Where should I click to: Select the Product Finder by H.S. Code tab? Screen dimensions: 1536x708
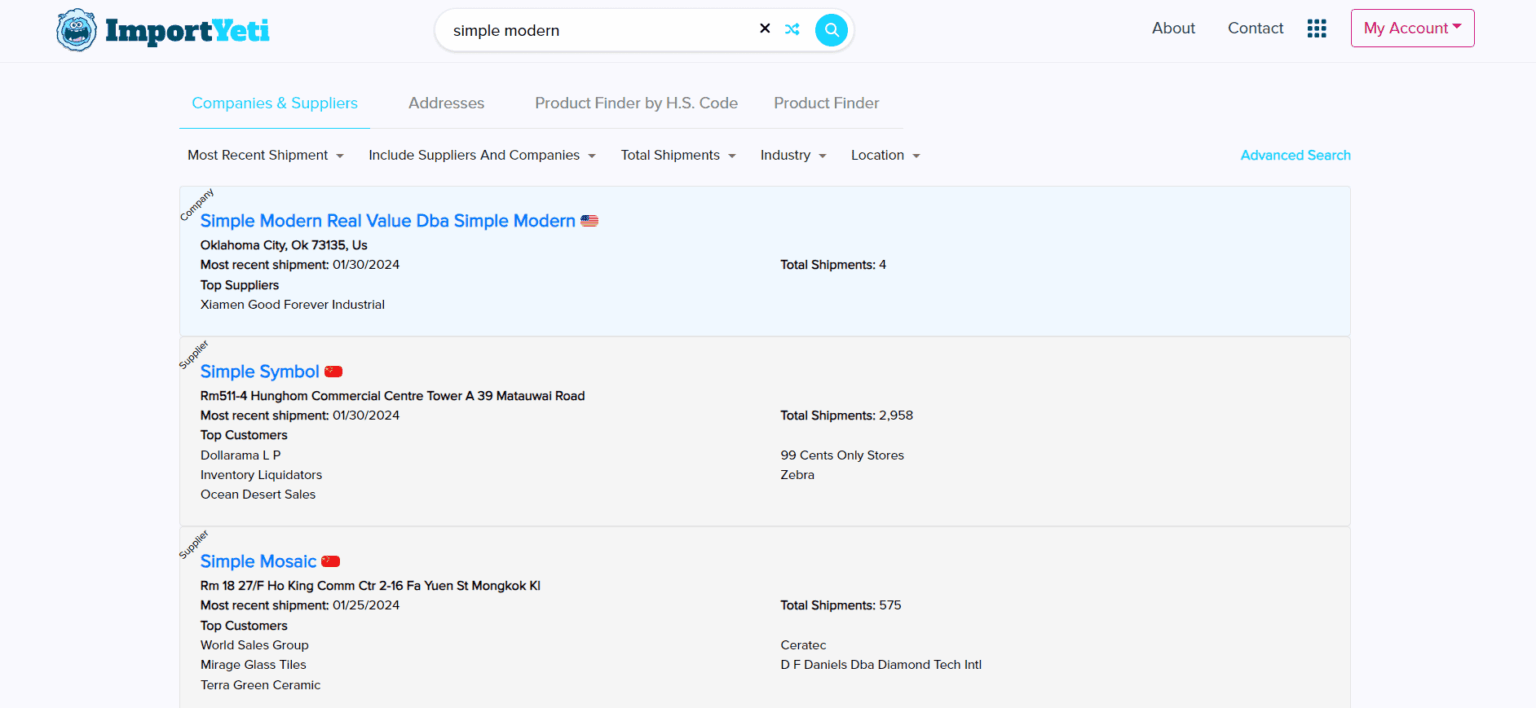(x=636, y=103)
